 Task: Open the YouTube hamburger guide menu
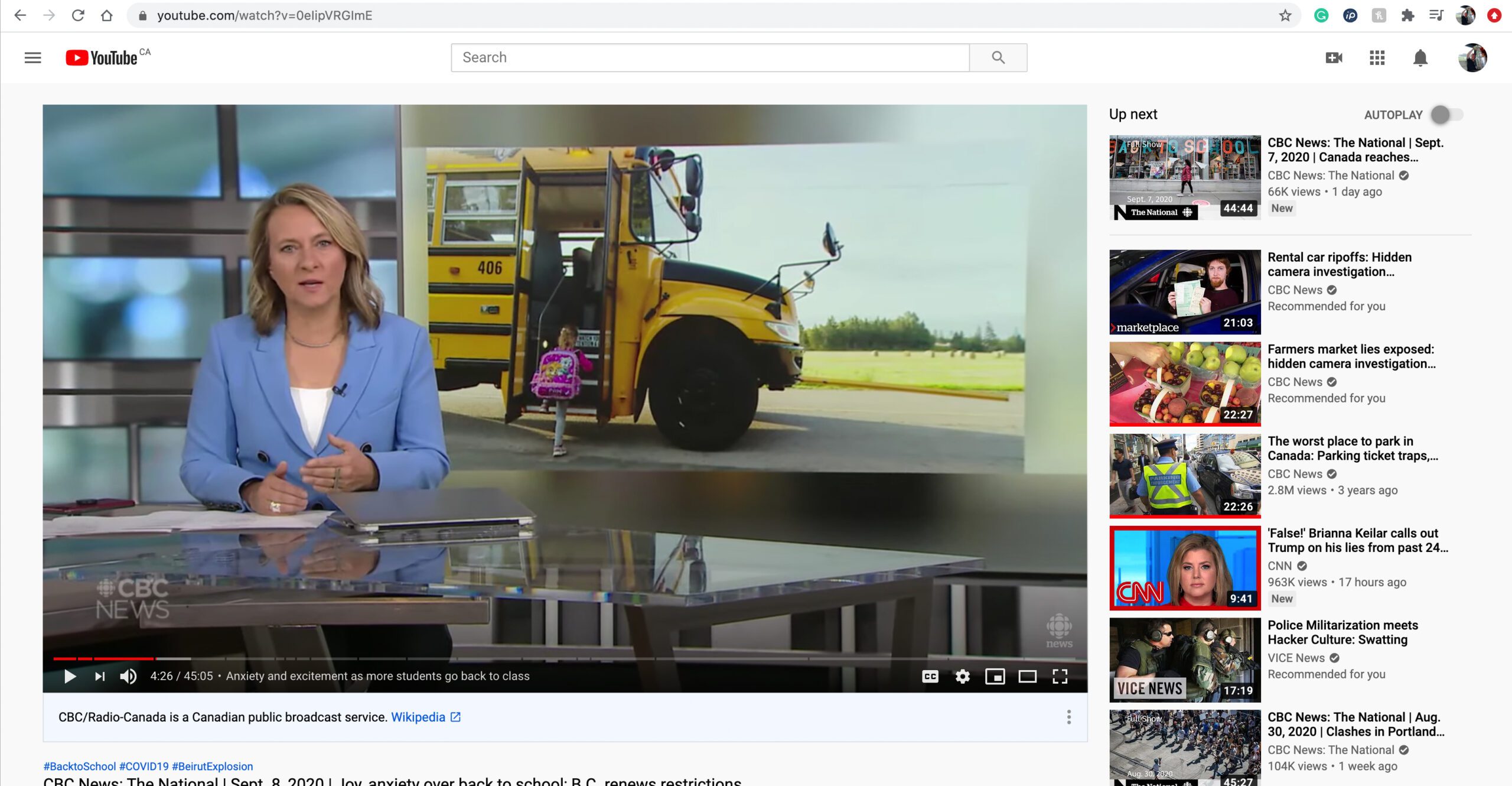(32, 57)
